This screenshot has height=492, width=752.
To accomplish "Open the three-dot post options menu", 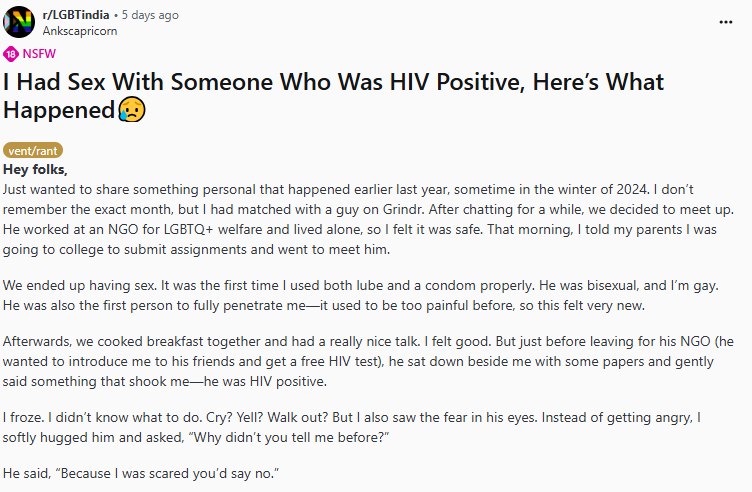I will pyautogui.click(x=726, y=22).
